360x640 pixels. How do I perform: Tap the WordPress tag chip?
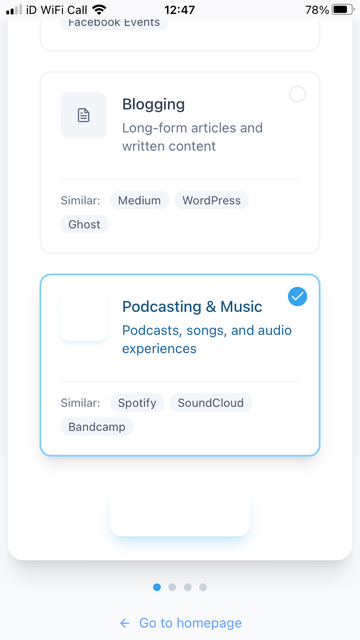[x=211, y=200]
